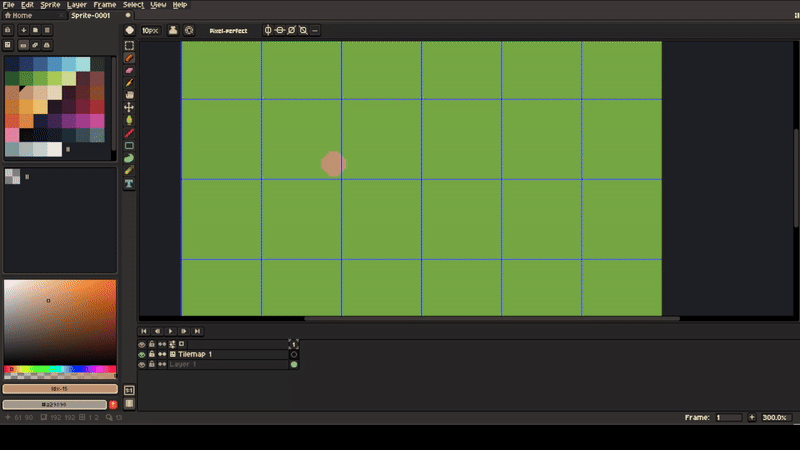
Task: Pick the Eyedropper tool
Action: [x=129, y=82]
